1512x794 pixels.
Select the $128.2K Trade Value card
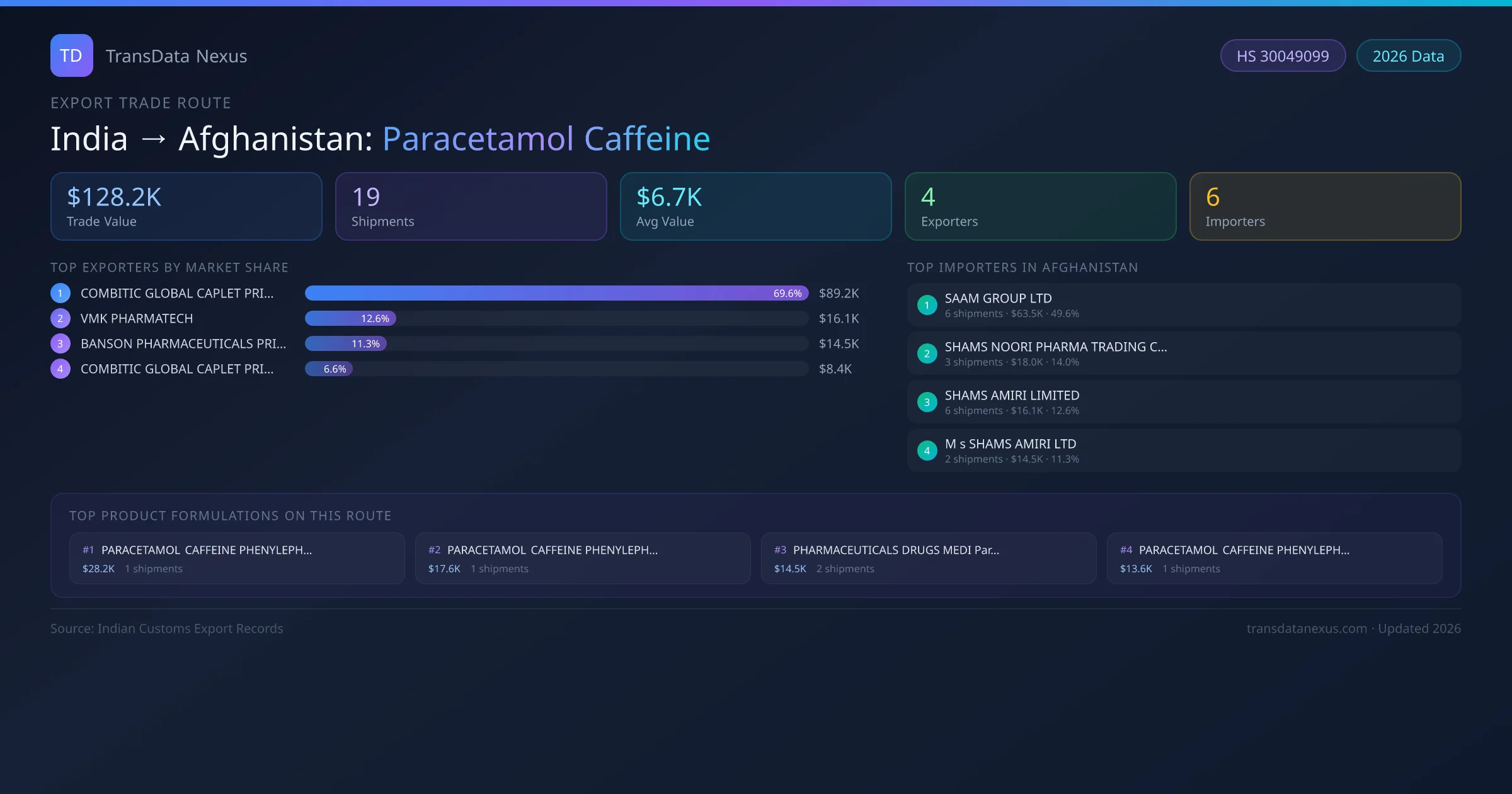tap(186, 207)
